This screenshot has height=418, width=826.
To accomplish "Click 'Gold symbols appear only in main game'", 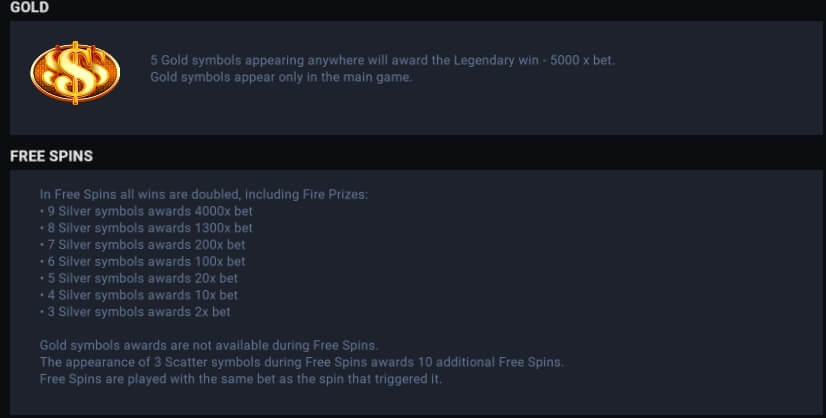I will pyautogui.click(x=281, y=77).
